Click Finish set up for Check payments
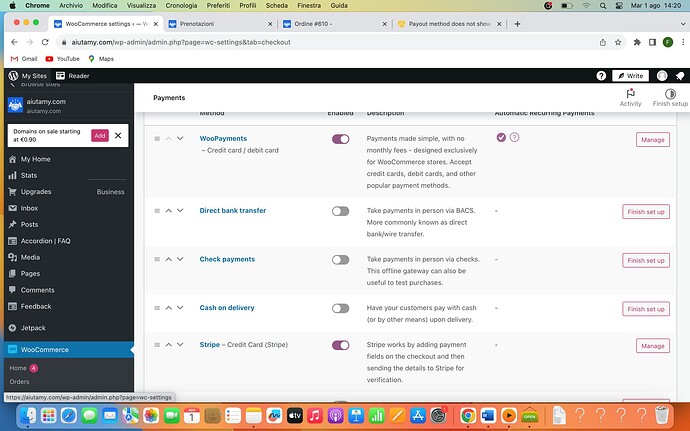The height and width of the screenshot is (431, 690). (x=646, y=260)
